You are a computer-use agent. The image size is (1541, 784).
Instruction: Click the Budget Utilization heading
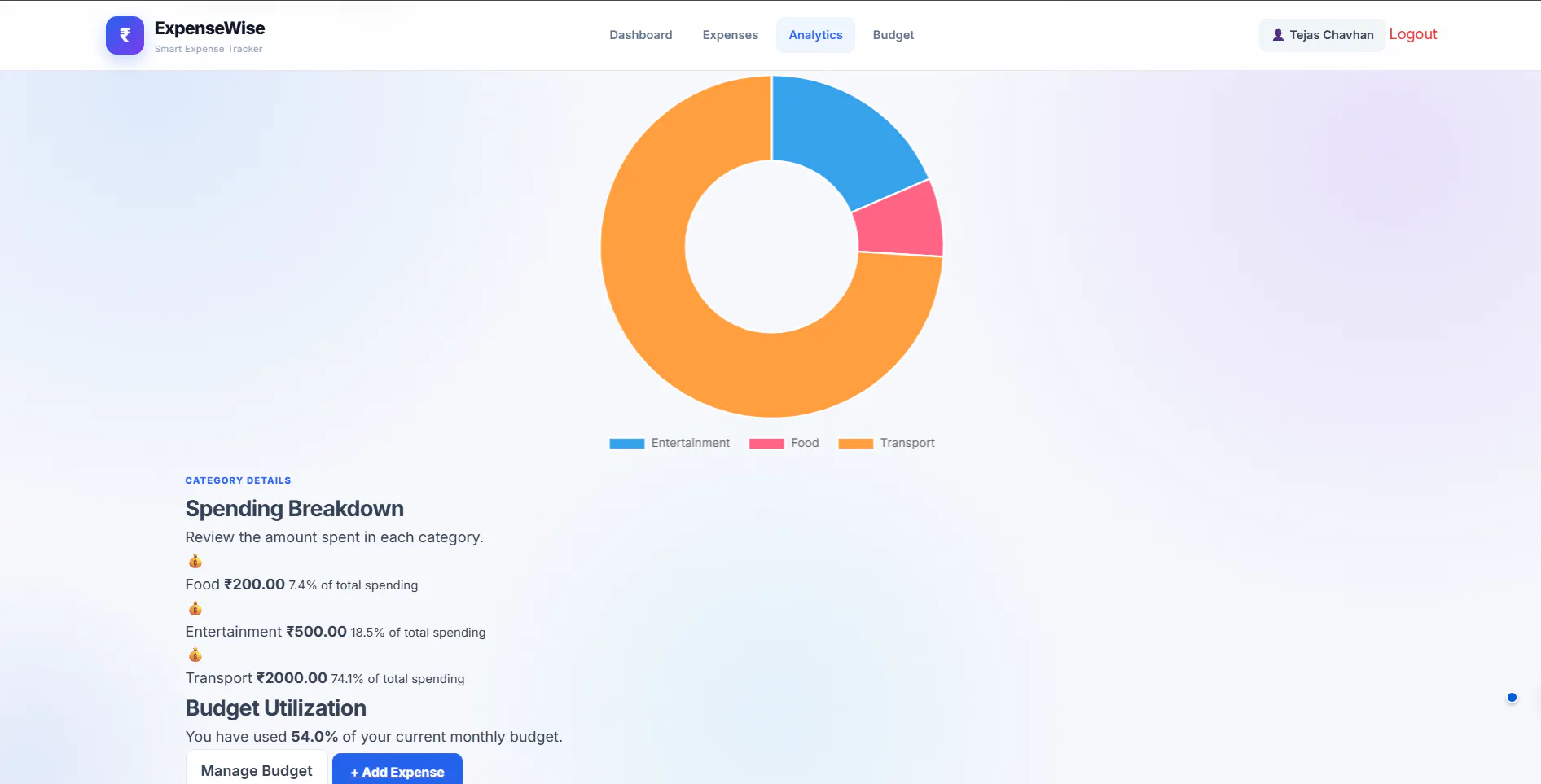coord(276,708)
